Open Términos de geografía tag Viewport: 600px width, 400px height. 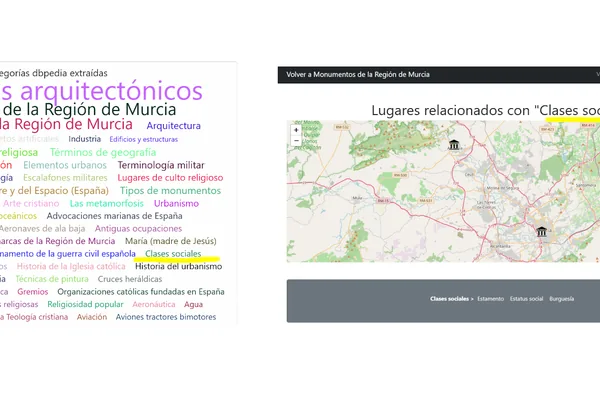pos(103,152)
